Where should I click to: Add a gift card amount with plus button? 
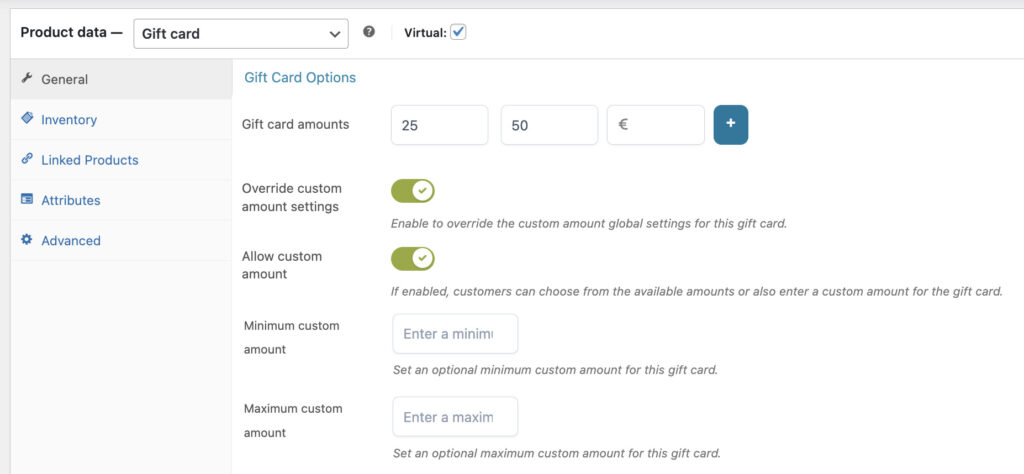point(731,125)
